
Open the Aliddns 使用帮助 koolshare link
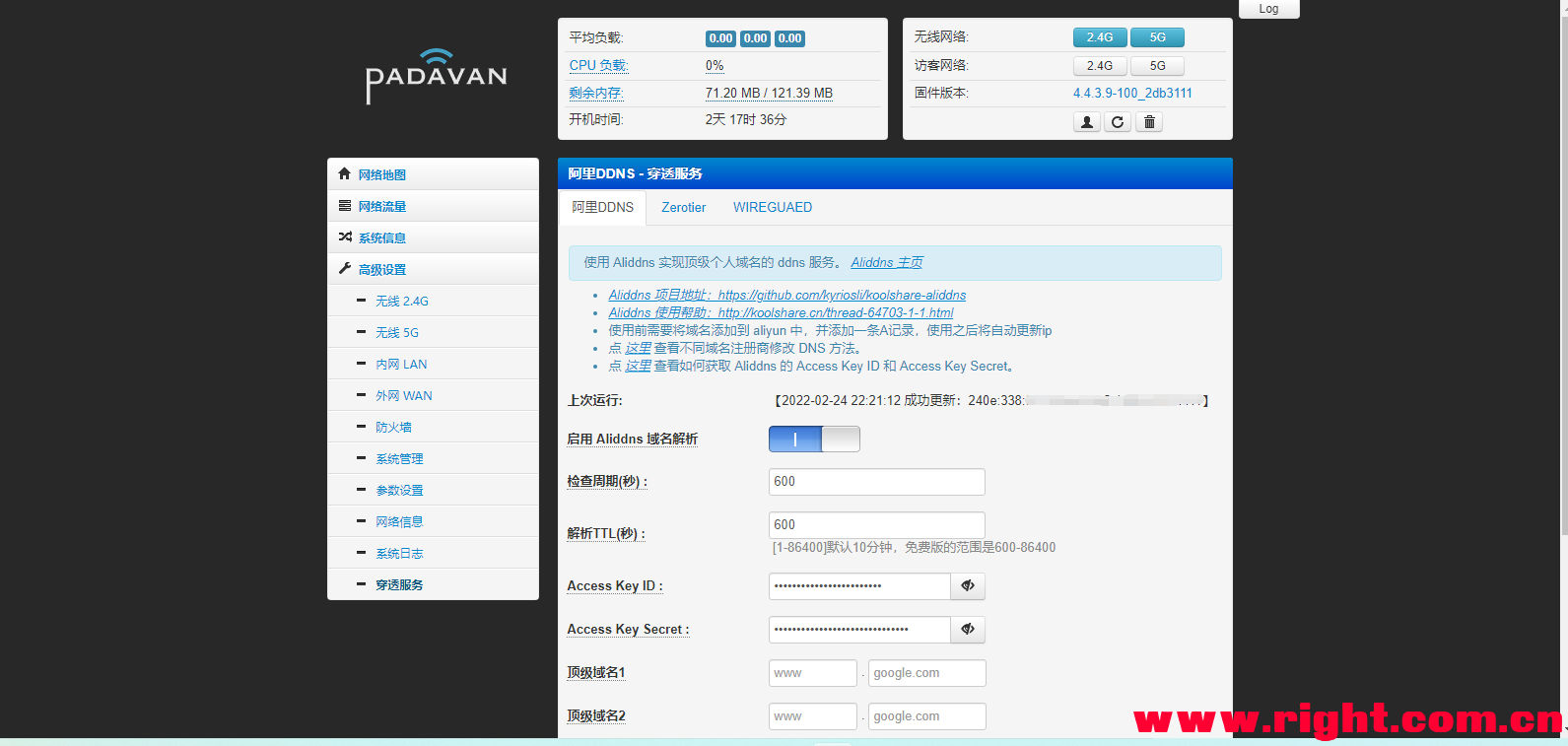click(781, 313)
